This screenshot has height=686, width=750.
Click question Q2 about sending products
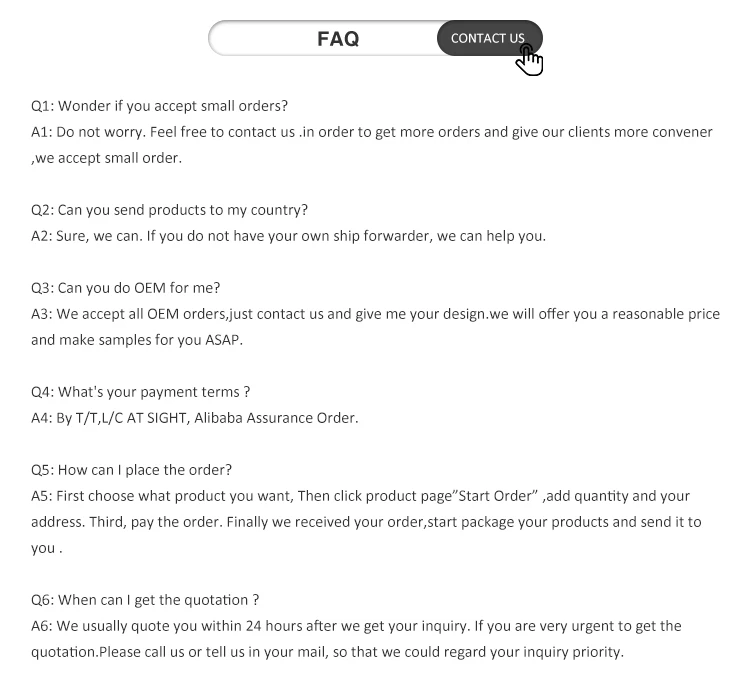coord(169,210)
